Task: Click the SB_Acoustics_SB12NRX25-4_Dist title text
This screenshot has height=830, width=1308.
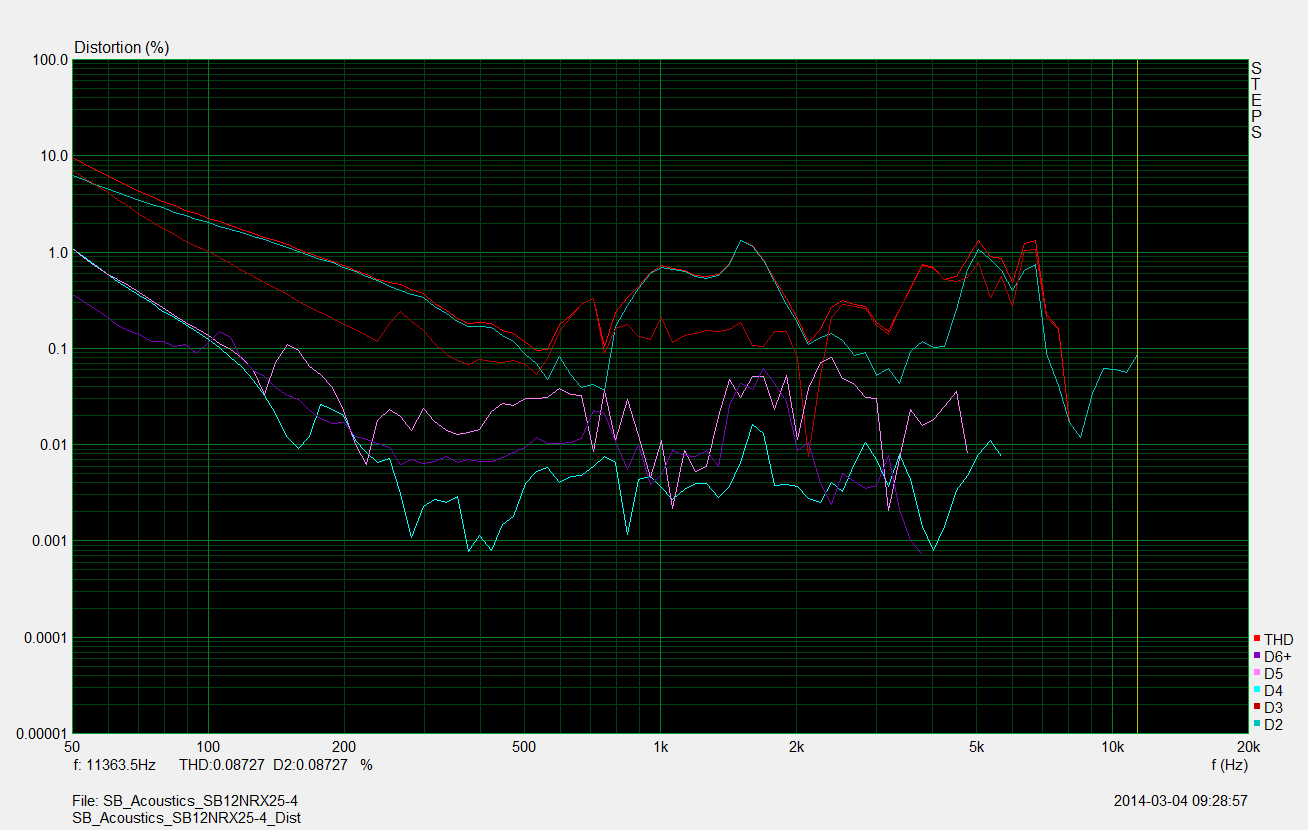Action: [187, 817]
